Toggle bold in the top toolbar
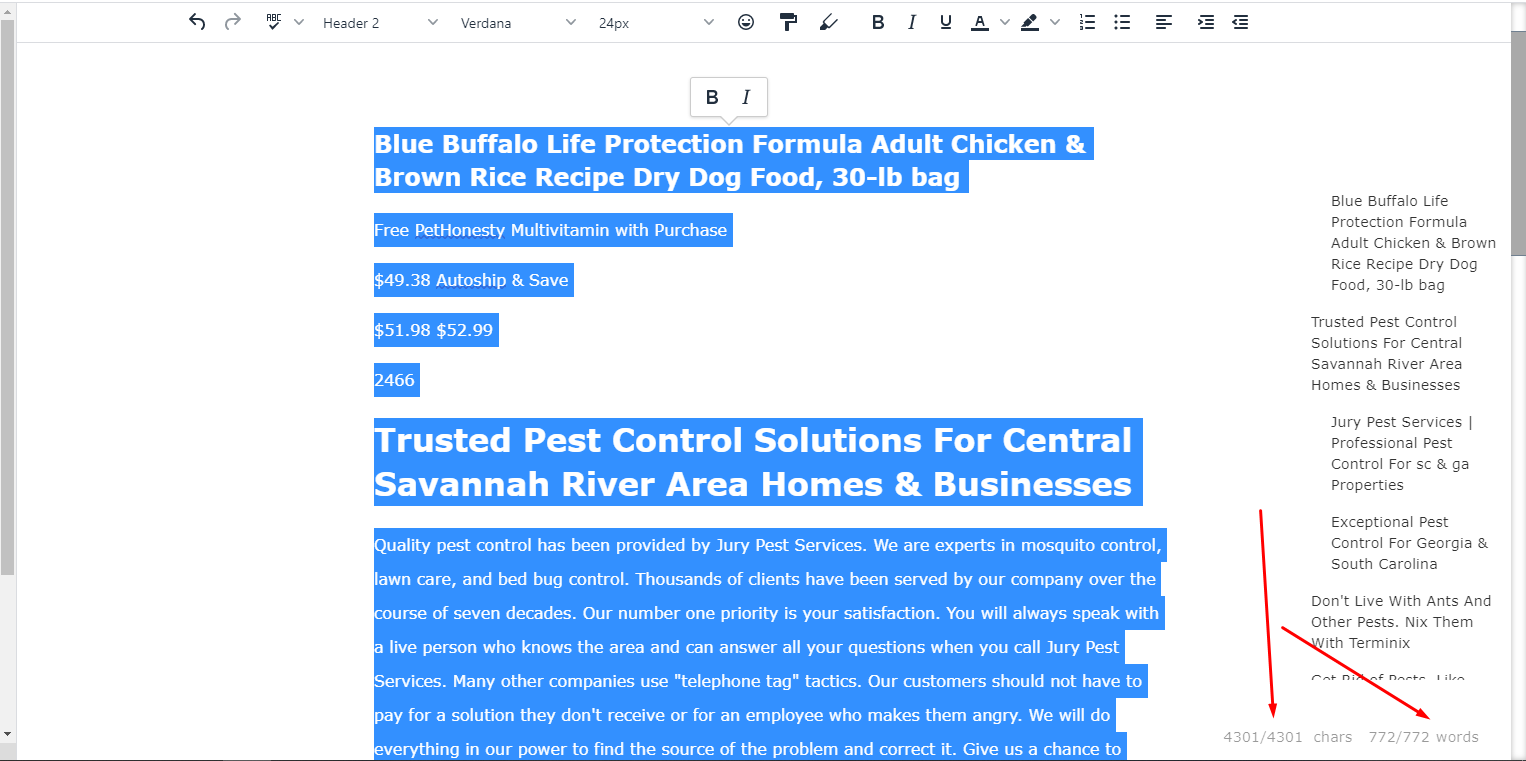 tap(878, 22)
